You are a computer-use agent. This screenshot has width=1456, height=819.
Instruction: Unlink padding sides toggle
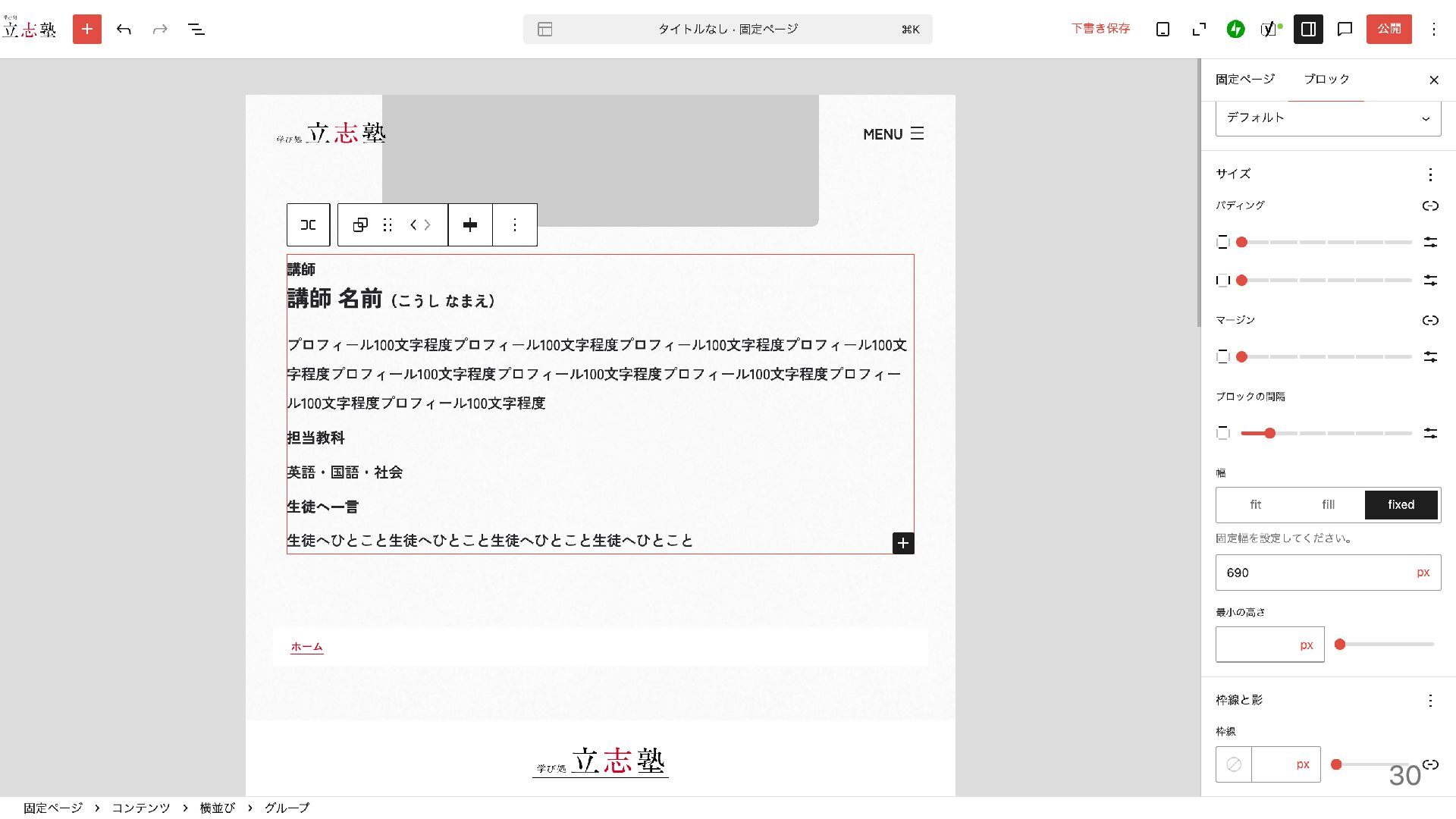click(x=1430, y=206)
